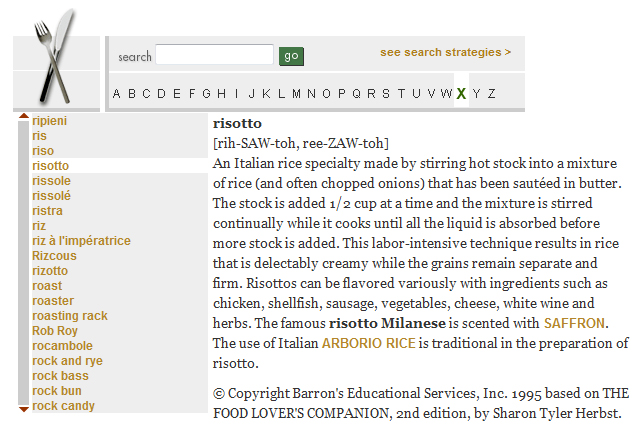Viewport: 642px width, 430px height.
Task: Go to letter Z in the alphabet index
Action: tap(491, 94)
